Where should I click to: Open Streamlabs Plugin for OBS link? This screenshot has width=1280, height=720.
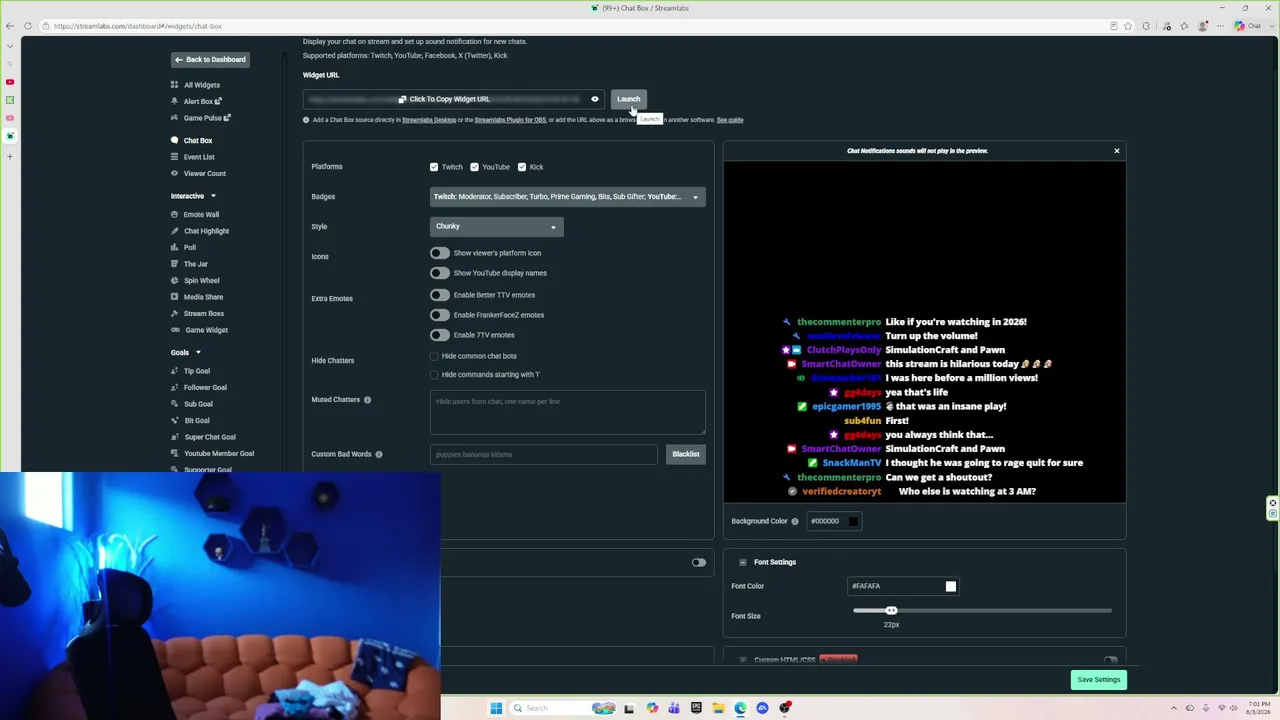510,120
